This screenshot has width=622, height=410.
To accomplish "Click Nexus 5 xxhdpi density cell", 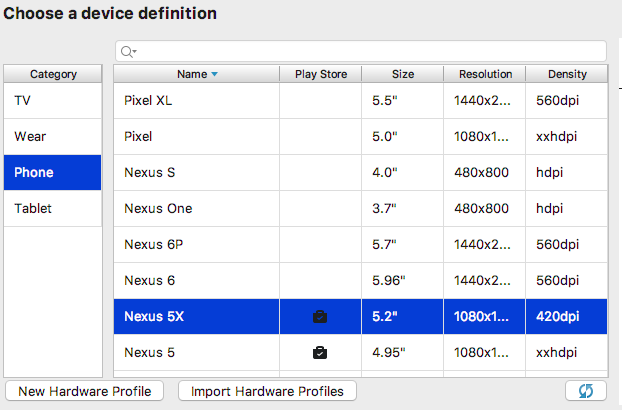I will 567,353.
